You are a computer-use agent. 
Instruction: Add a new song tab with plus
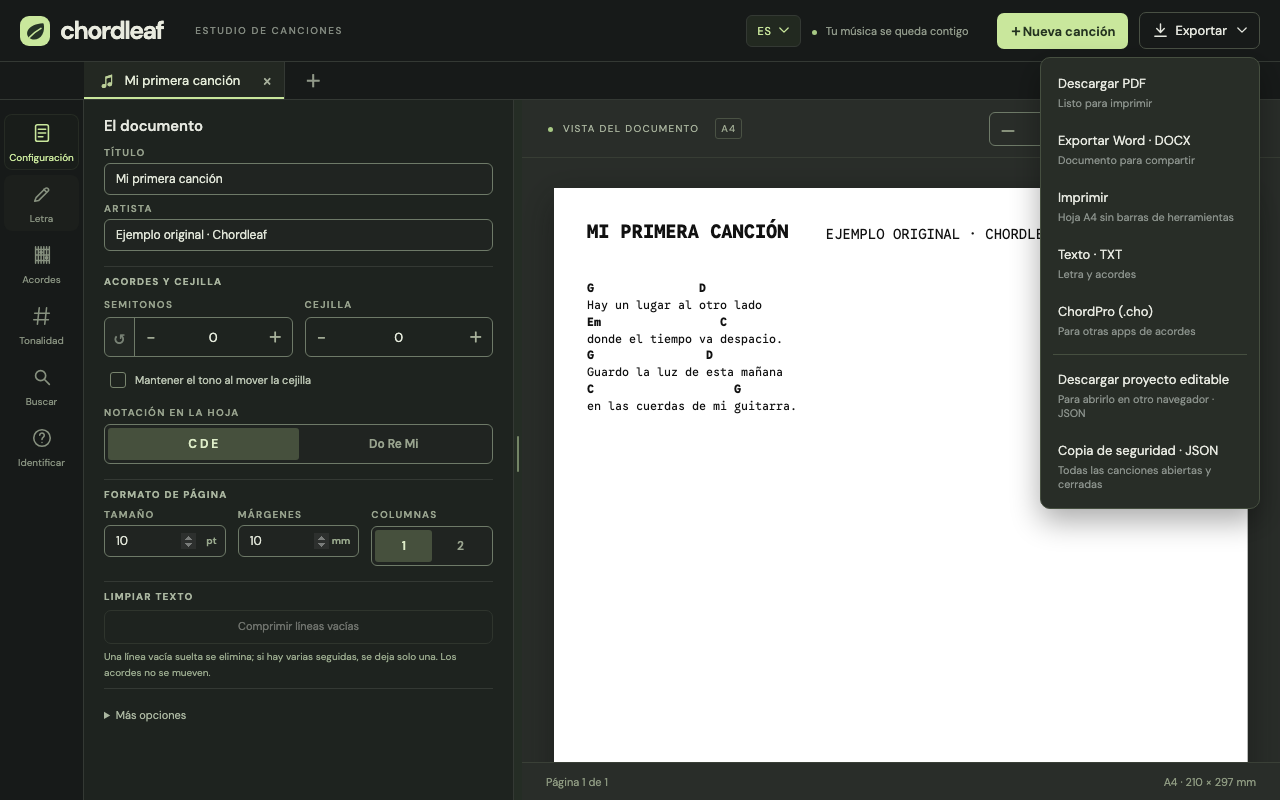313,81
